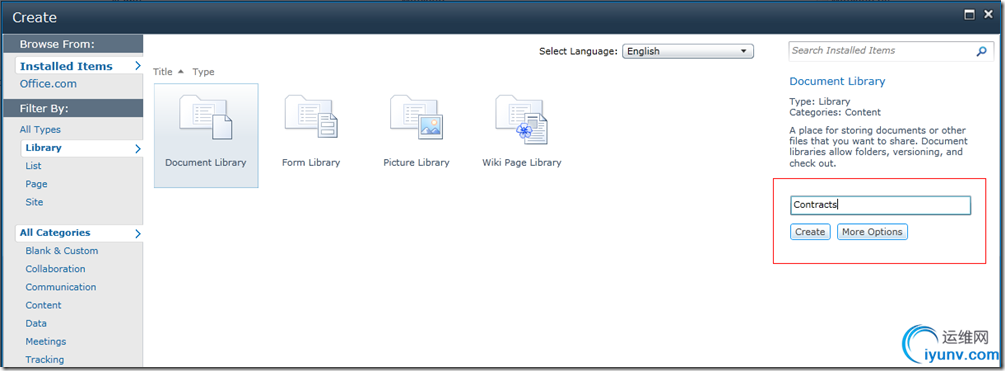Browse from Office.com
Screen dimensions: 1005x371
coord(48,84)
